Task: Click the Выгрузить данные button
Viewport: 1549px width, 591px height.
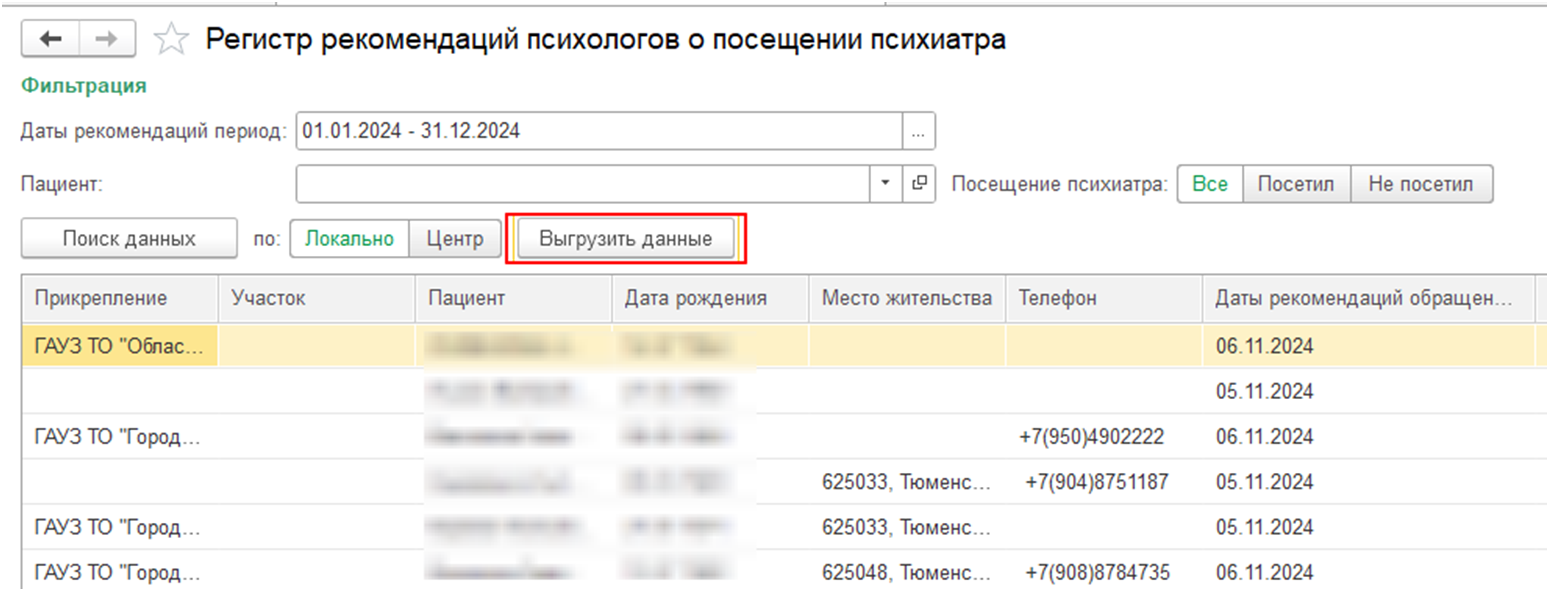Action: coord(625,239)
